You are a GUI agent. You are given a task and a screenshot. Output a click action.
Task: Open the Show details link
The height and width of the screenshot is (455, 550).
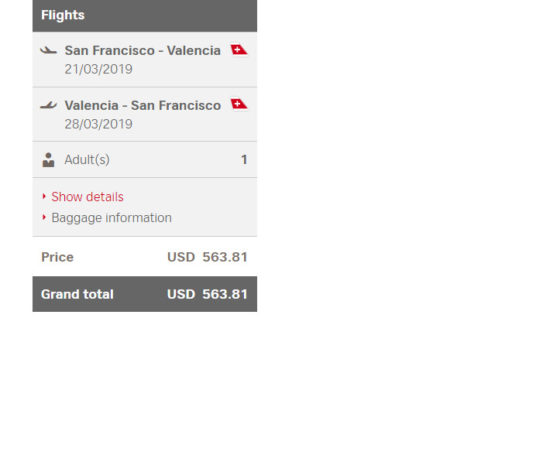(87, 197)
